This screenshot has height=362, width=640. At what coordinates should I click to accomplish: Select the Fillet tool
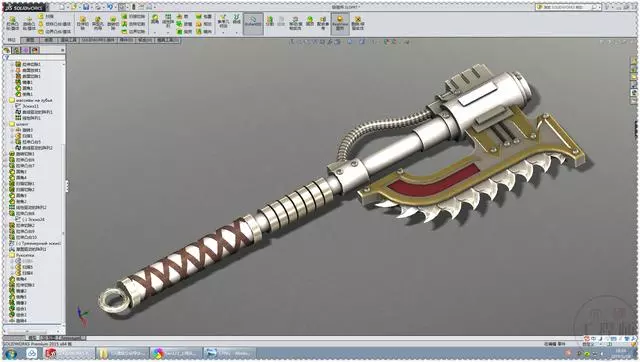tap(155, 20)
